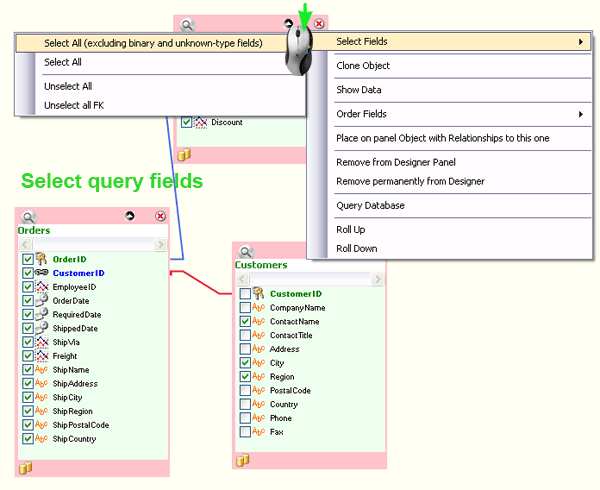600x490 pixels.
Task: Click the Fax field name
Action: click(277, 432)
